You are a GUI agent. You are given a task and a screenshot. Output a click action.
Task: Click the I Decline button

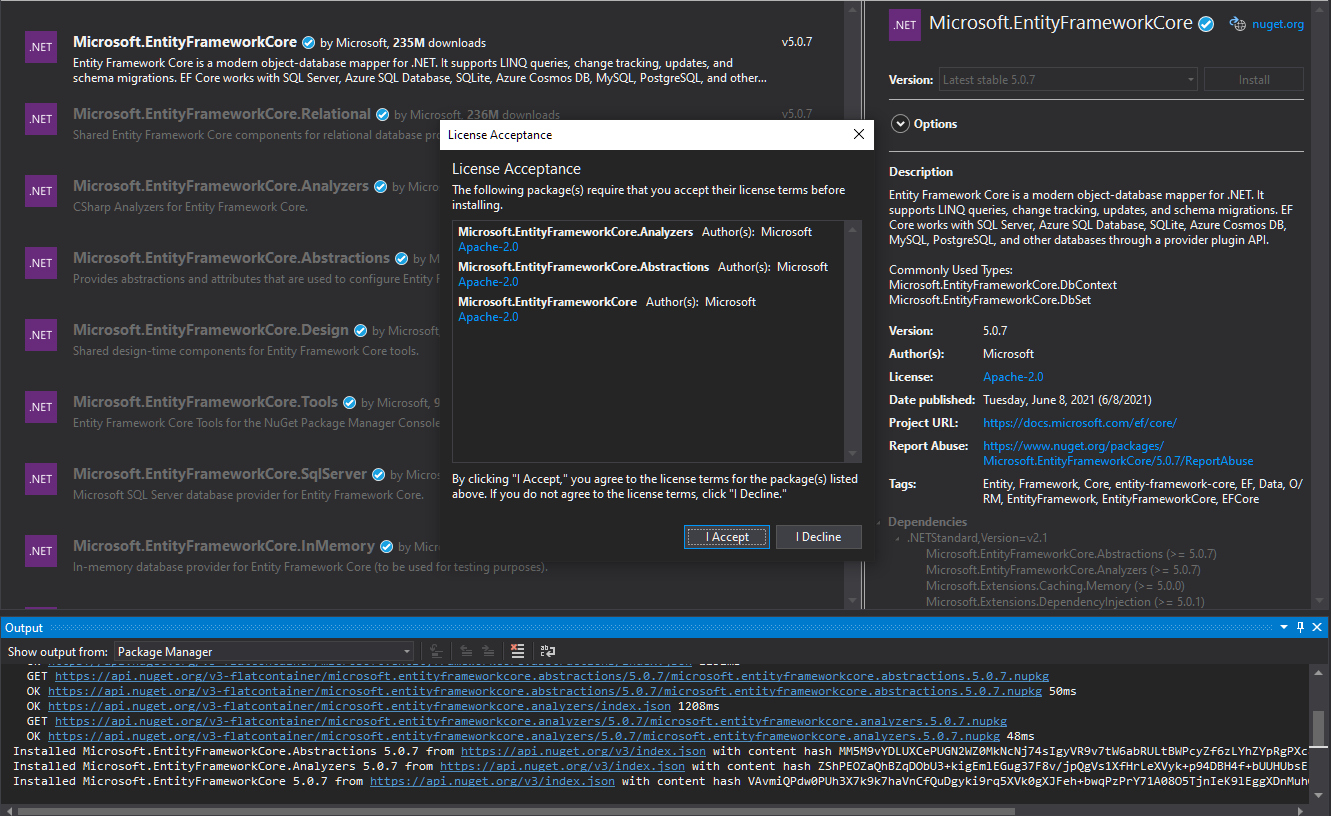(x=818, y=537)
